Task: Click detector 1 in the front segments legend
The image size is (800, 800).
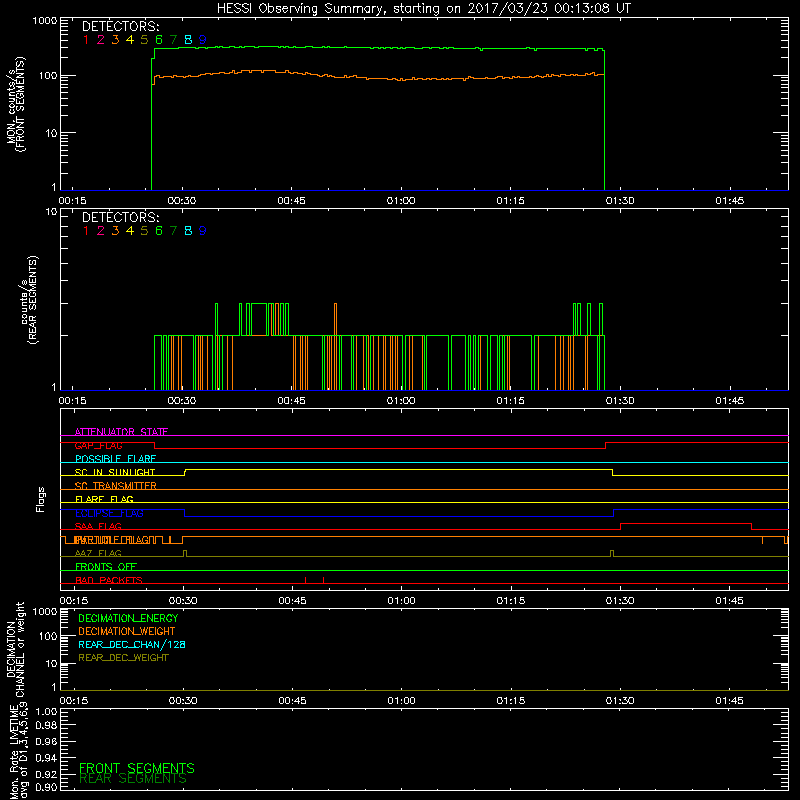Action: [x=86, y=40]
